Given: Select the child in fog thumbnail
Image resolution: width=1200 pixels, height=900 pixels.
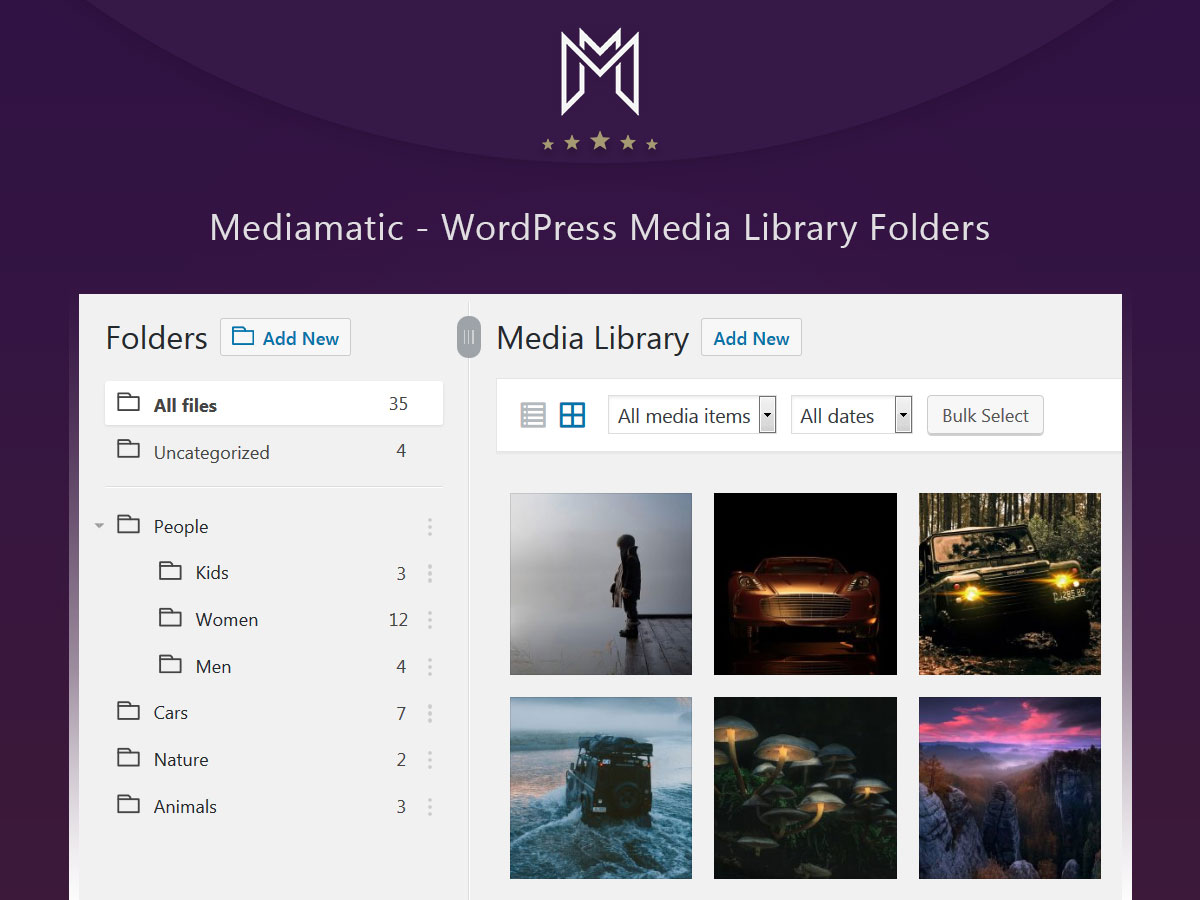Looking at the screenshot, I should click(x=601, y=584).
